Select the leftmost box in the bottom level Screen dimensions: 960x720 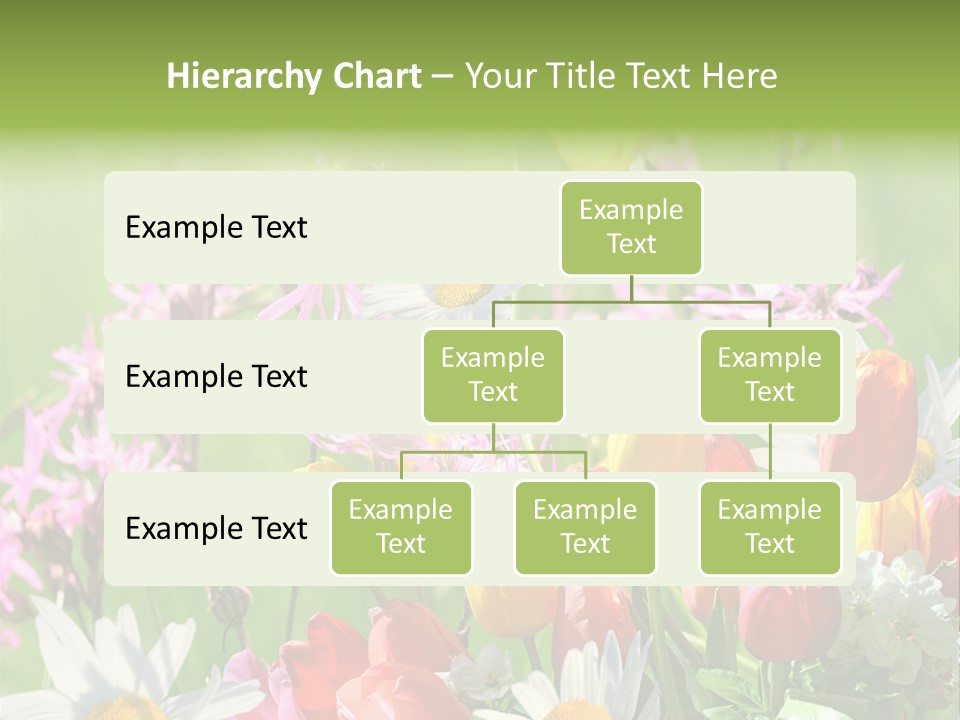pyautogui.click(x=401, y=528)
